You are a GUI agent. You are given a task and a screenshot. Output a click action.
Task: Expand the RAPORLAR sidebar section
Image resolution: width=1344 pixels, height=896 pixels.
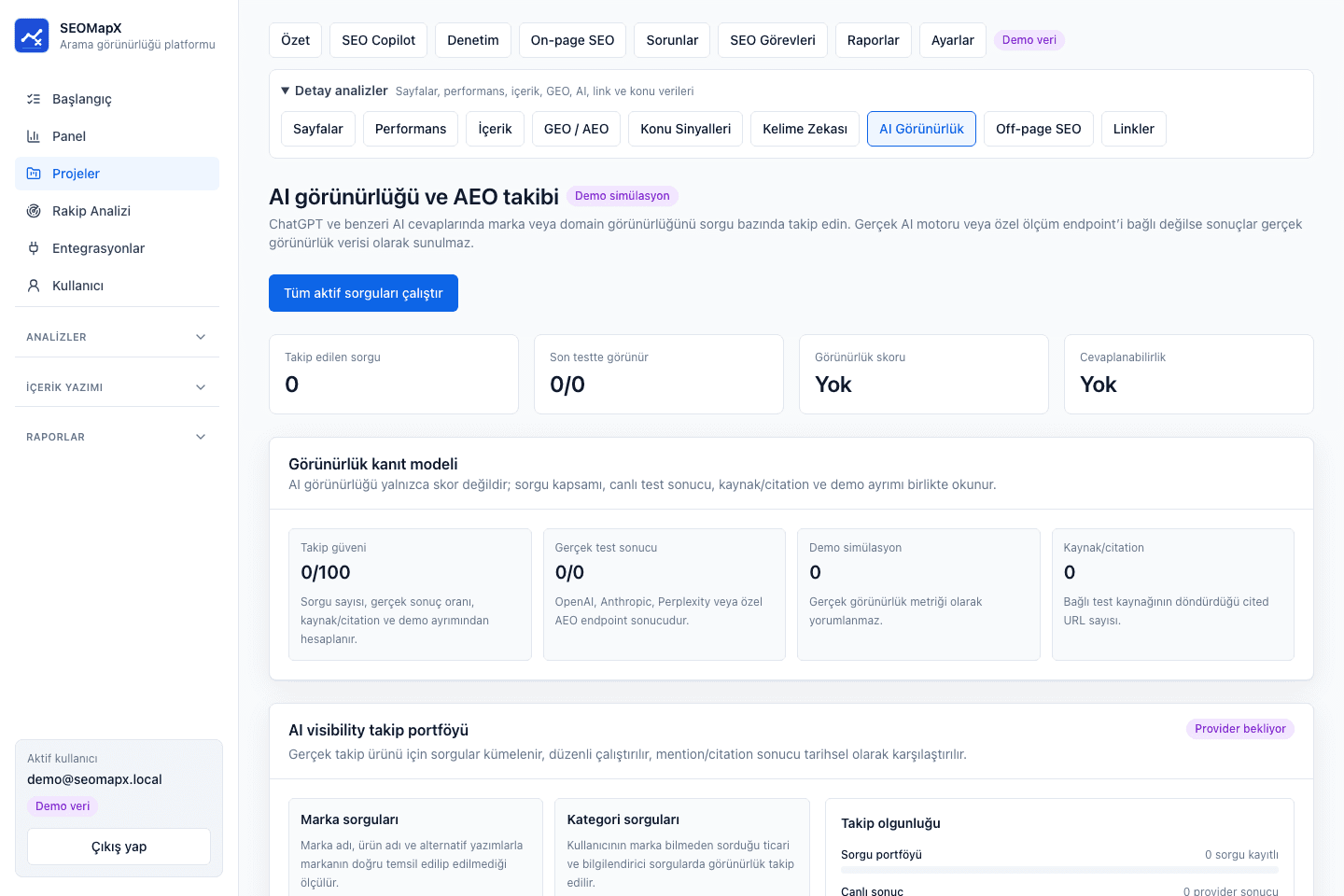(117, 437)
